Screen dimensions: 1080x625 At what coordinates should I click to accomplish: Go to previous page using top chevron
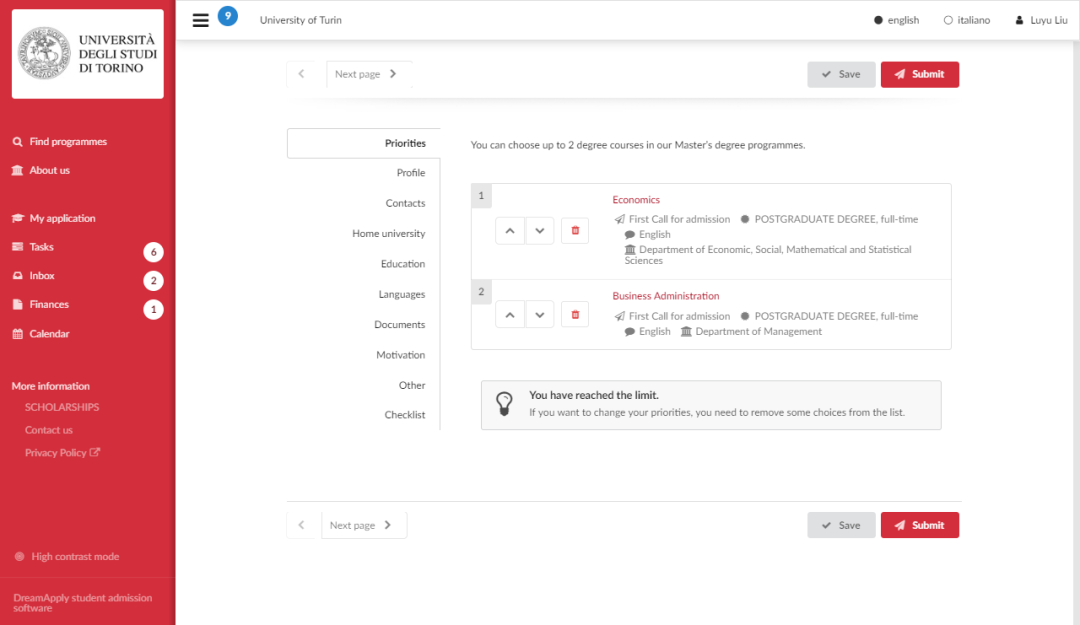point(301,74)
